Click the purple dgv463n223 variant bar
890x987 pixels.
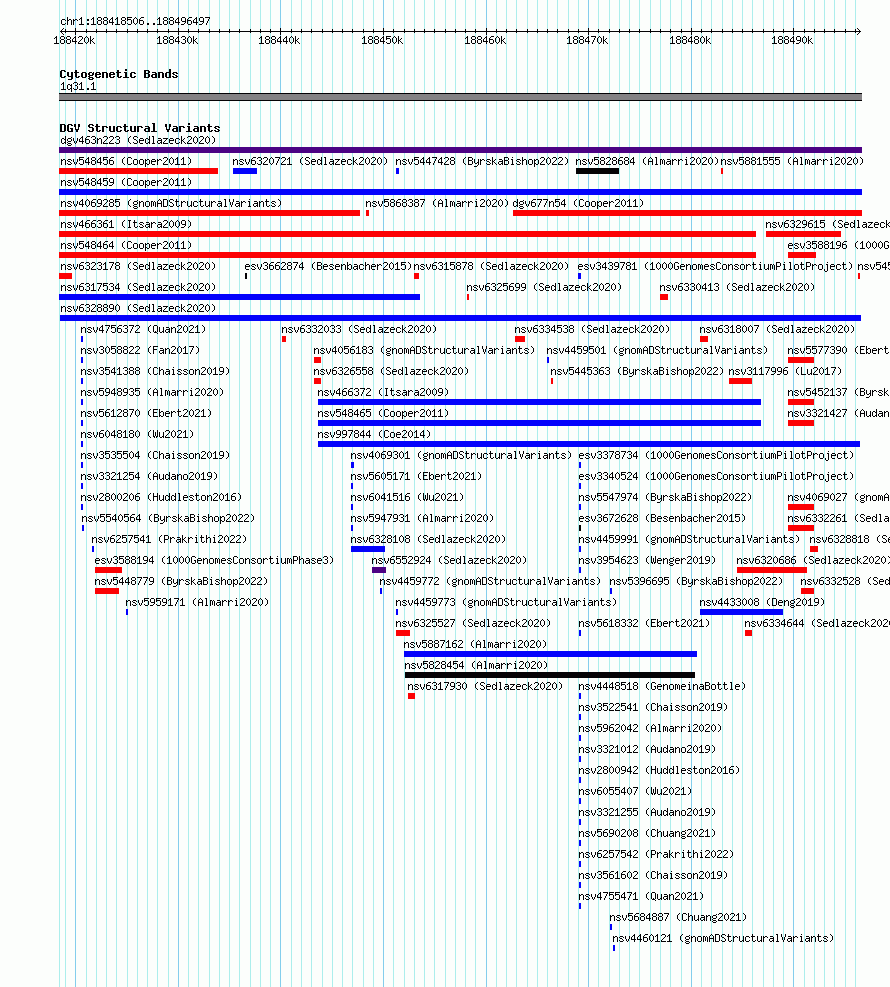pyautogui.click(x=460, y=150)
